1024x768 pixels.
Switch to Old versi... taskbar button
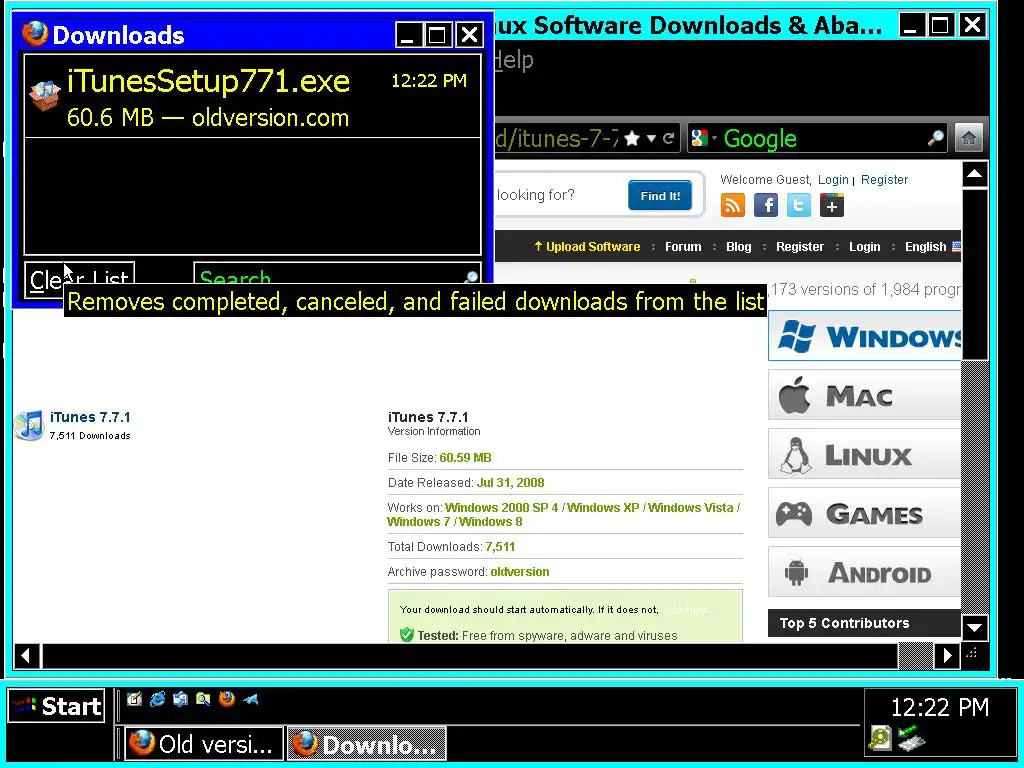tap(204, 744)
